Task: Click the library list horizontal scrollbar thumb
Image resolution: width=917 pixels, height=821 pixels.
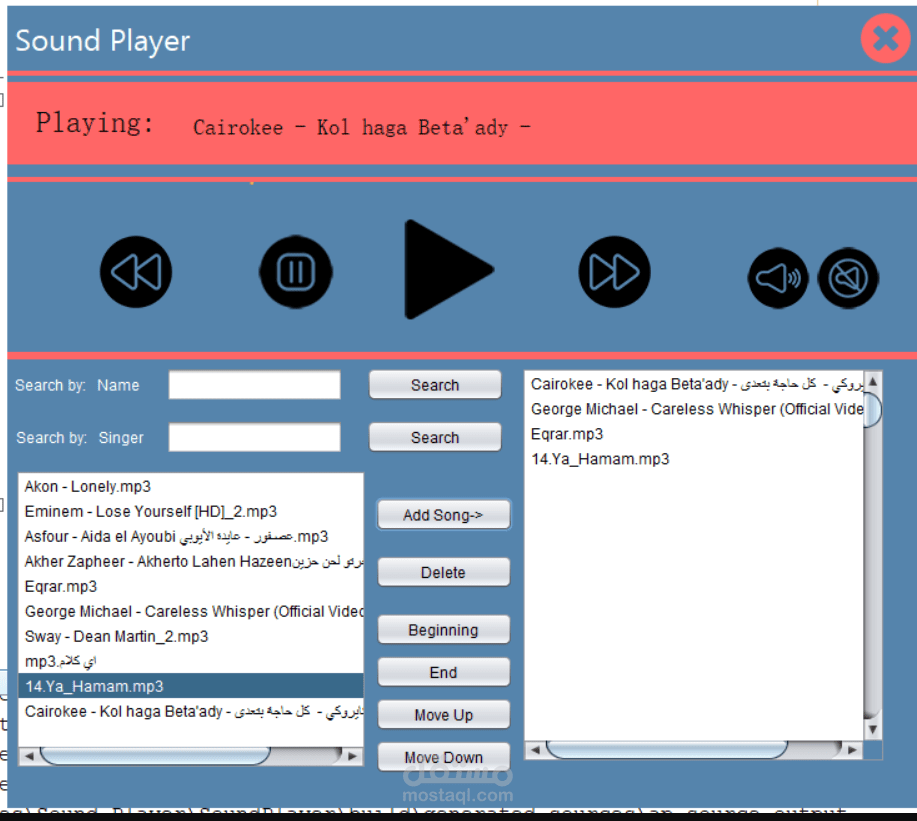Action: click(155, 756)
